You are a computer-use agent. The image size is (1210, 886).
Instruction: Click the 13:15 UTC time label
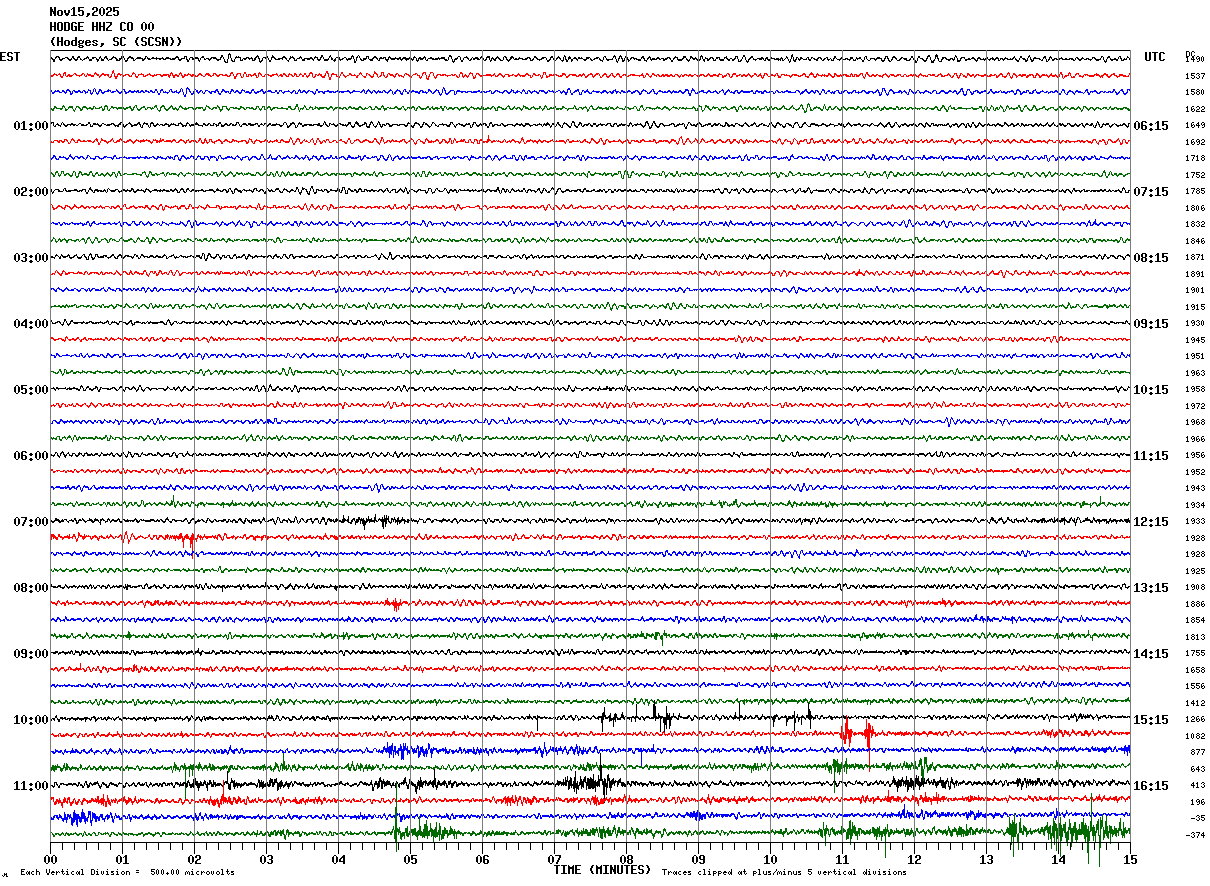(x=1151, y=588)
